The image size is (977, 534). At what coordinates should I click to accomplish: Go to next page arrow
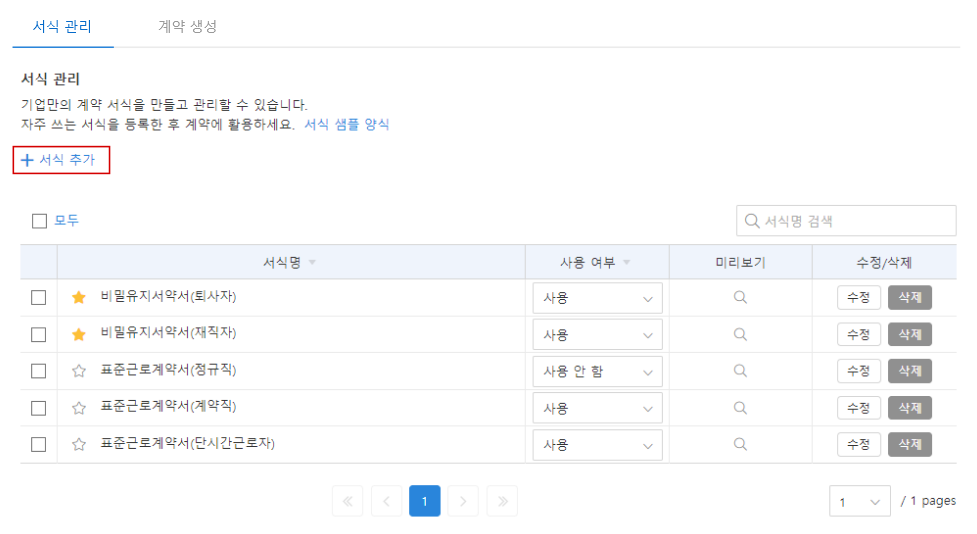pyautogui.click(x=463, y=501)
